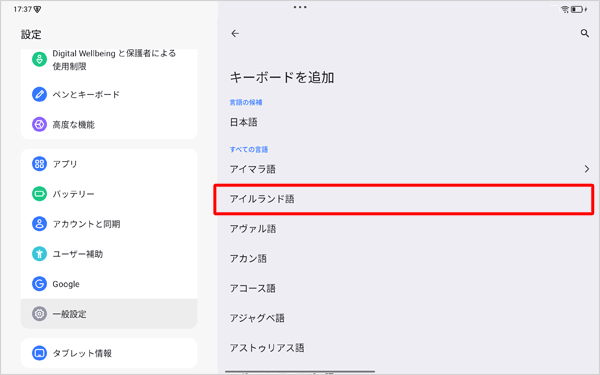Tap the green battery icon
The width and height of the screenshot is (600, 375).
(39, 194)
